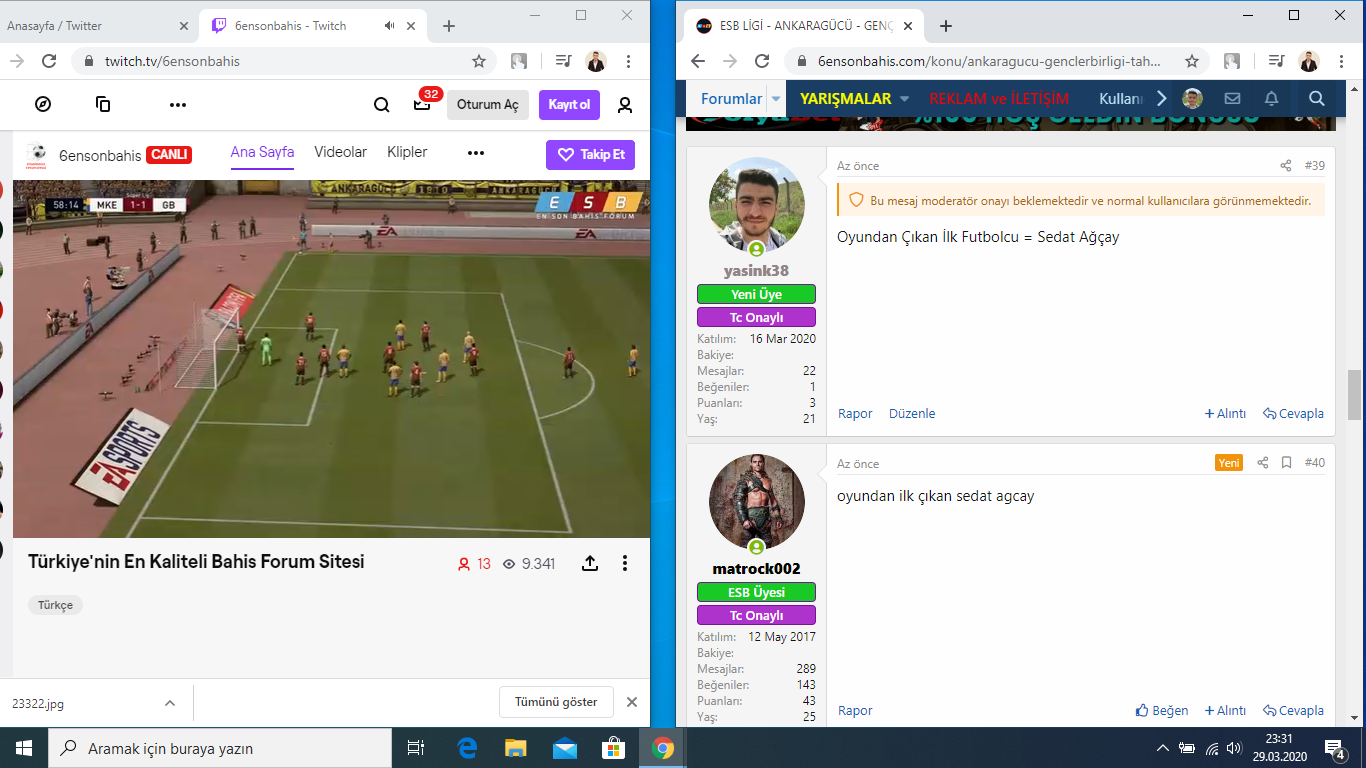Reload the 6ensonbahis forum page
This screenshot has width=1366, height=768.
762,61
